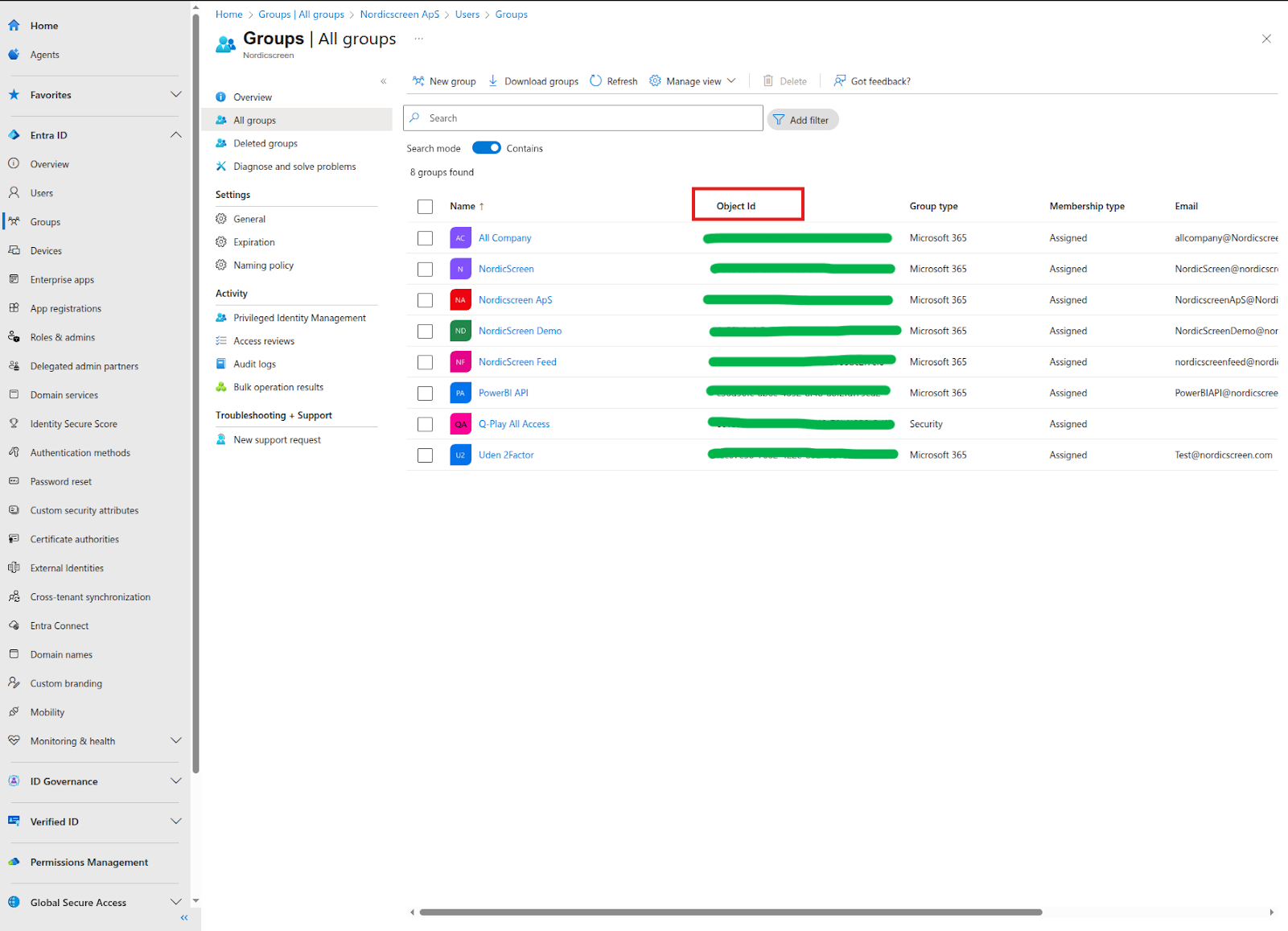
Task: Open Authentication methods icon
Action: point(14,453)
